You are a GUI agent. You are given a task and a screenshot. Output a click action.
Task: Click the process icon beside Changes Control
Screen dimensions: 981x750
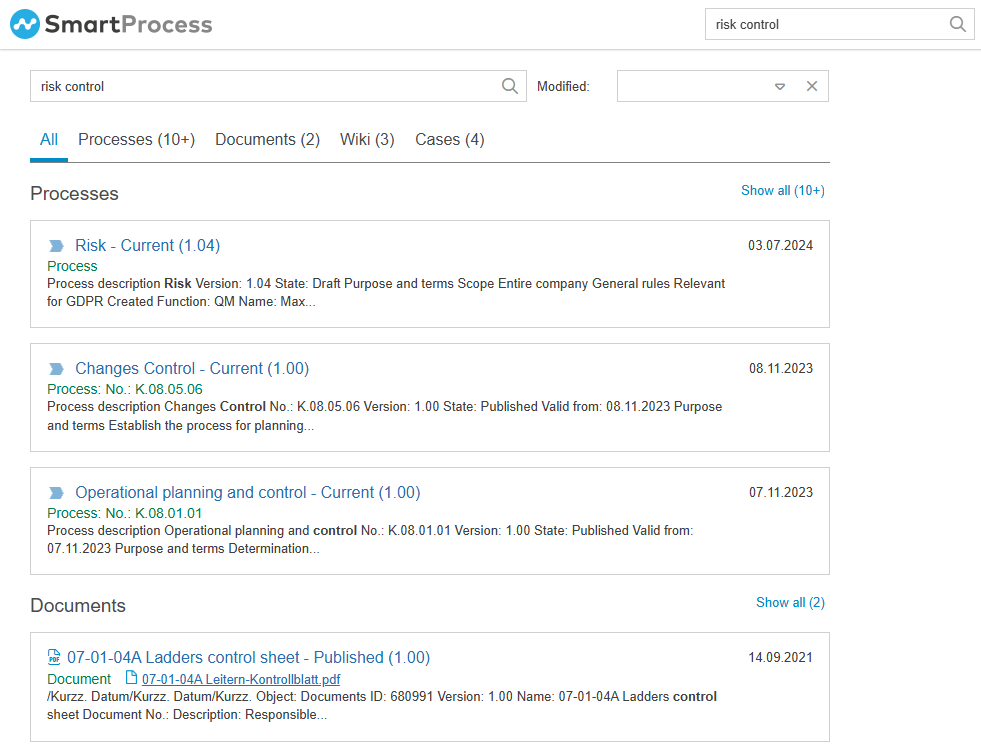56,369
